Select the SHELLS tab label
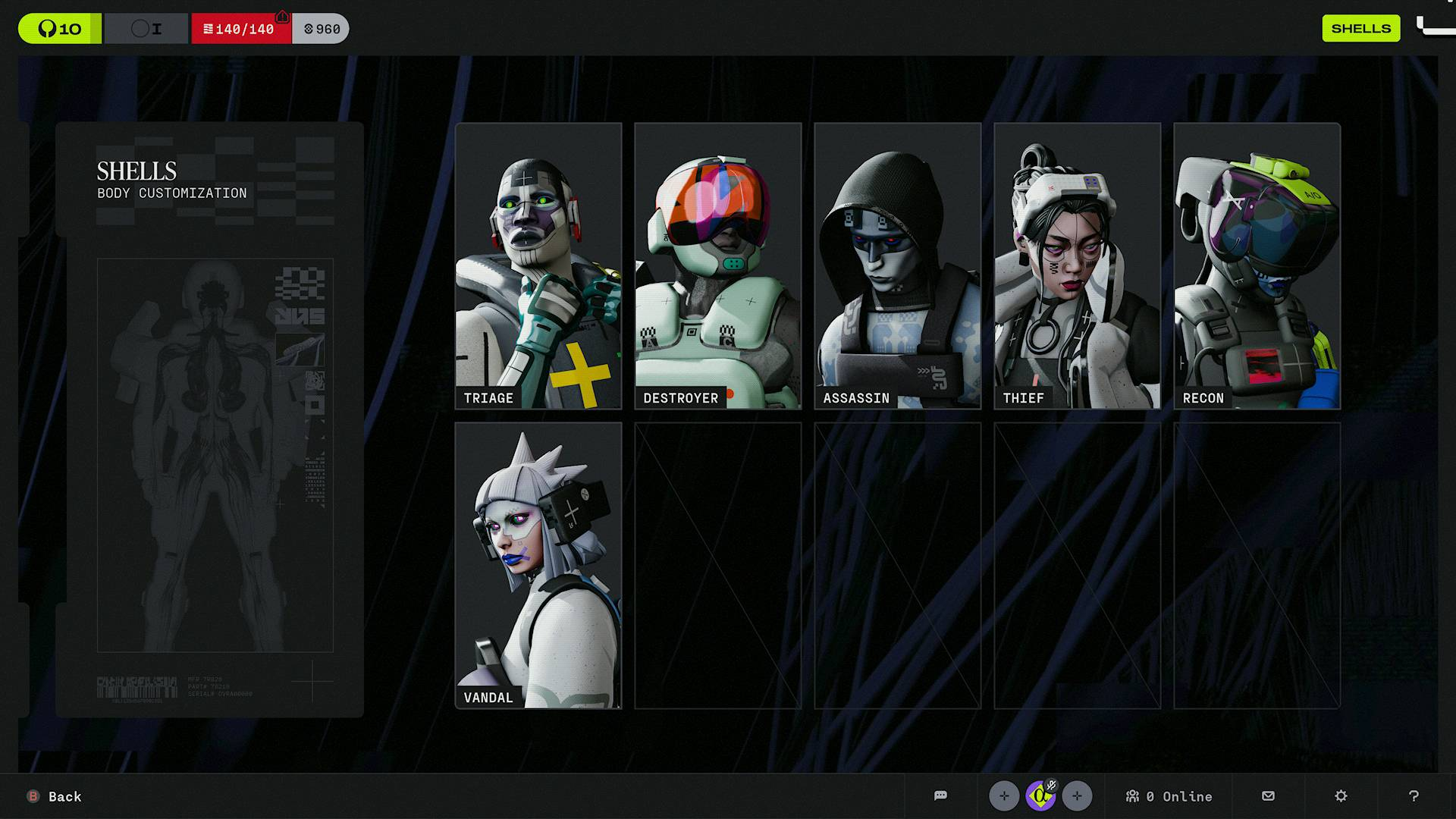Viewport: 1456px width, 819px height. coord(1360,28)
